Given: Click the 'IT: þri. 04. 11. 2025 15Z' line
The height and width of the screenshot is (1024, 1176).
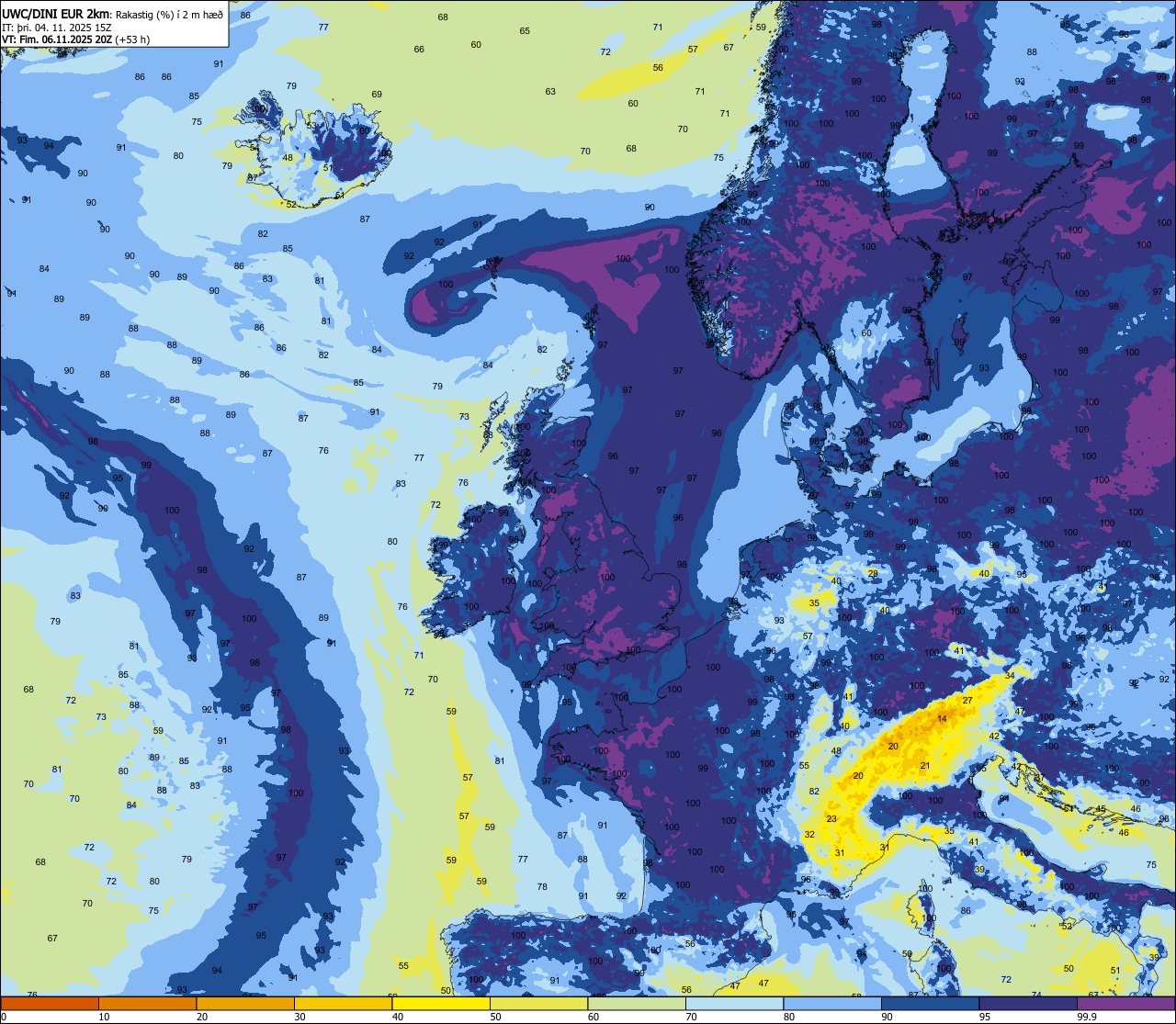Looking at the screenshot, I should point(57,27).
